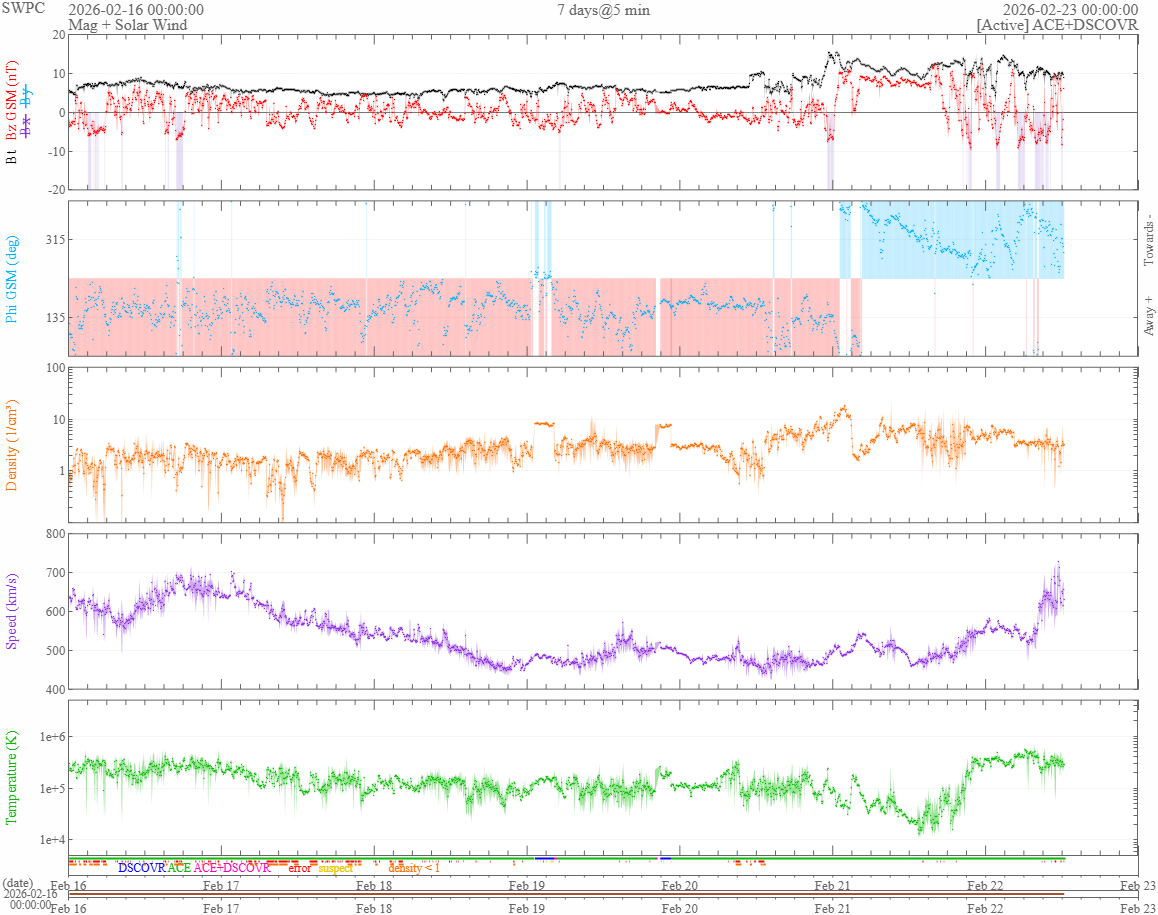This screenshot has height=915, width=1158.
Task: Click the (date) label at bottom left
Action: coord(18,883)
